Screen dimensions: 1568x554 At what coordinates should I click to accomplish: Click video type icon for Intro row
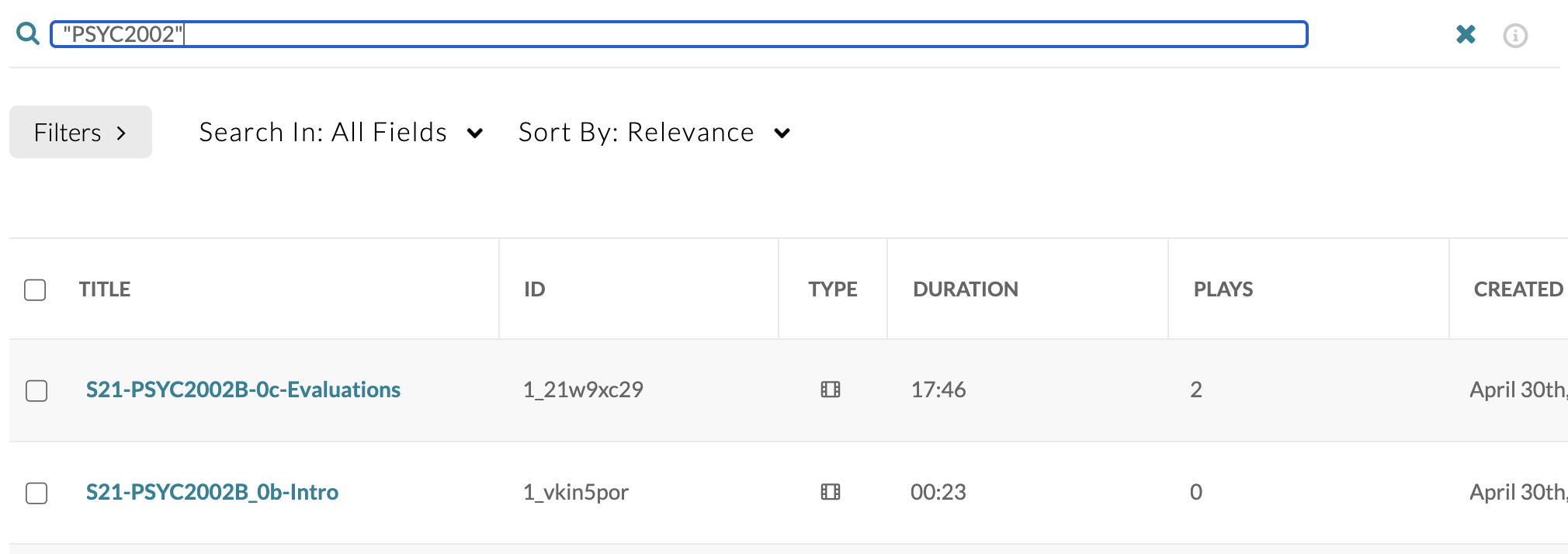831,492
